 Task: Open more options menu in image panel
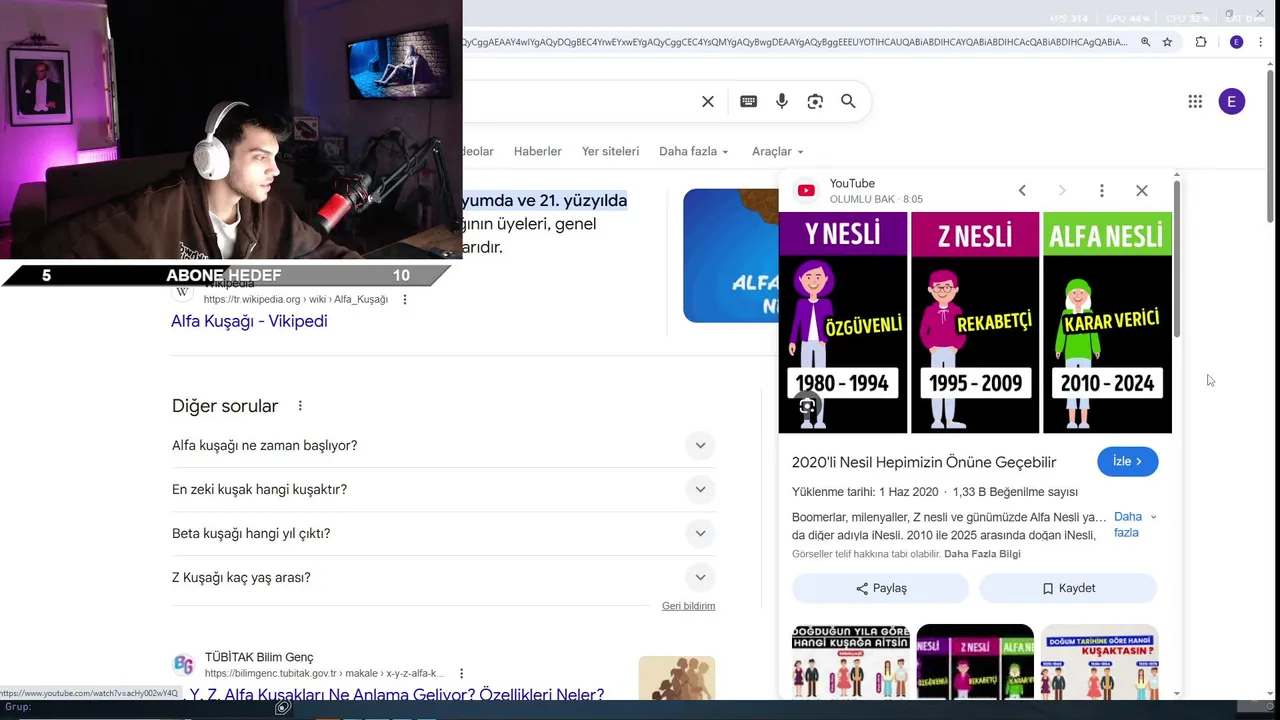pos(1102,191)
